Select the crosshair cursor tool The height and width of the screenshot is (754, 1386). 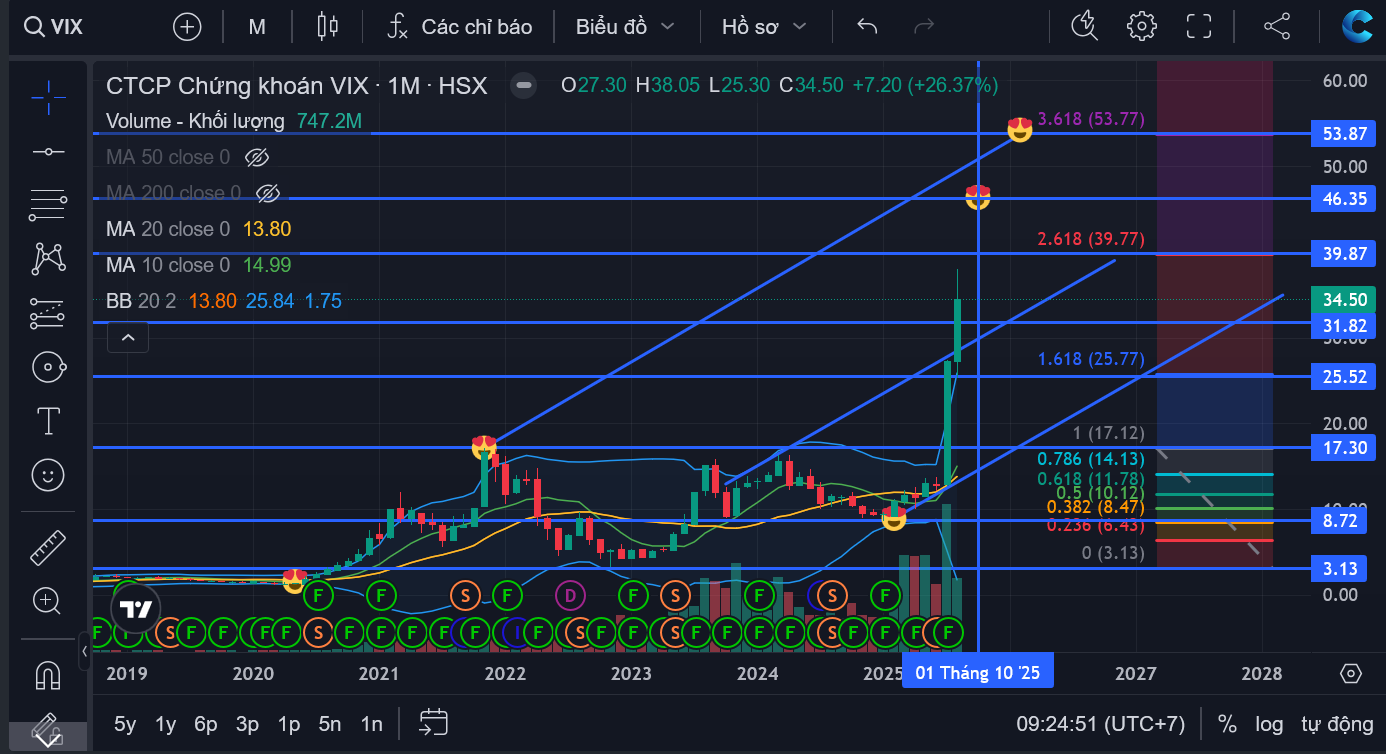[x=48, y=98]
